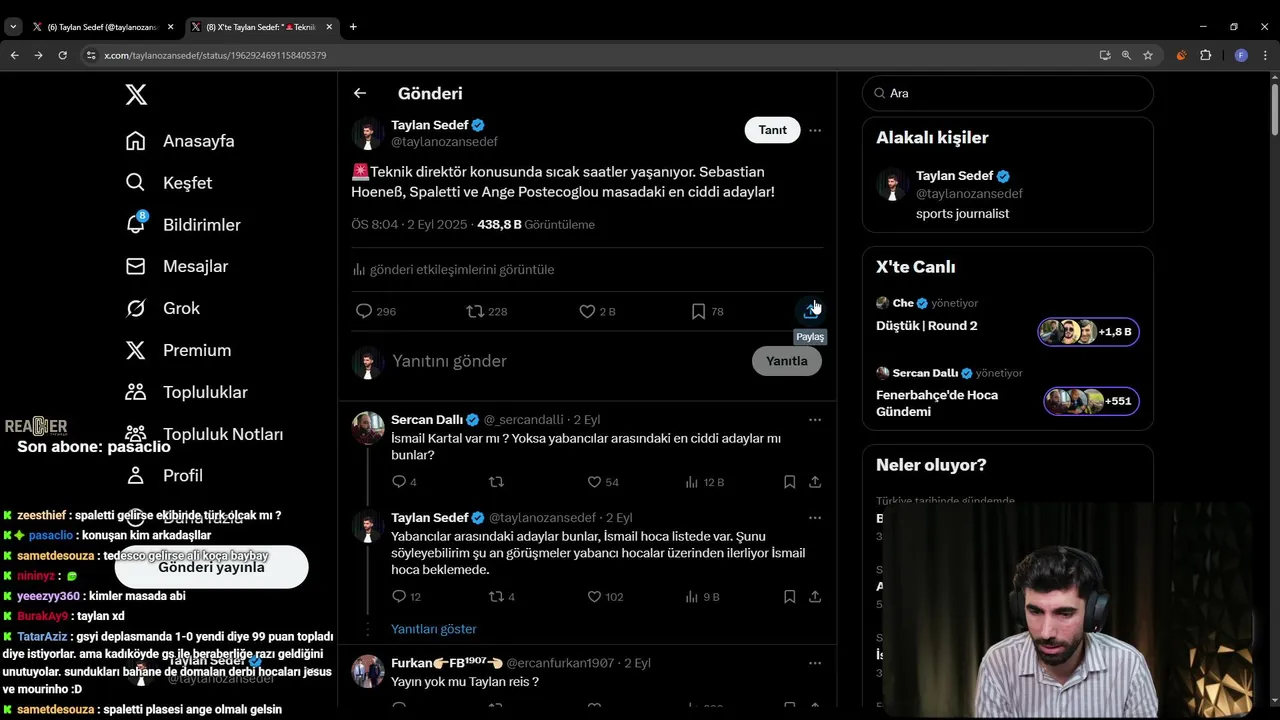The image size is (1280, 720).
Task: Open live Fenerbahçe'de Hoca Gündemi
Action: [937, 403]
